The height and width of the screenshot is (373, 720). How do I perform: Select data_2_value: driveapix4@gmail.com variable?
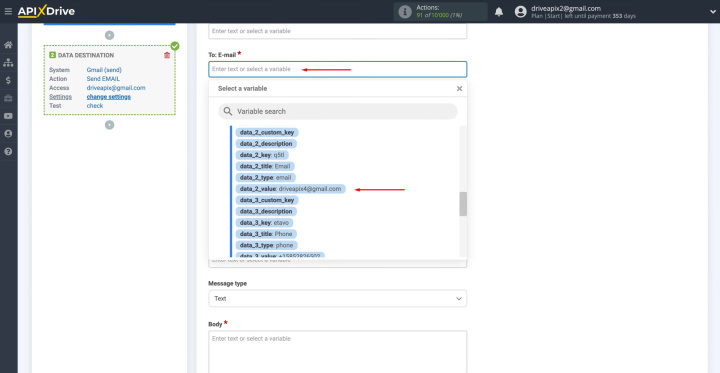(x=291, y=189)
